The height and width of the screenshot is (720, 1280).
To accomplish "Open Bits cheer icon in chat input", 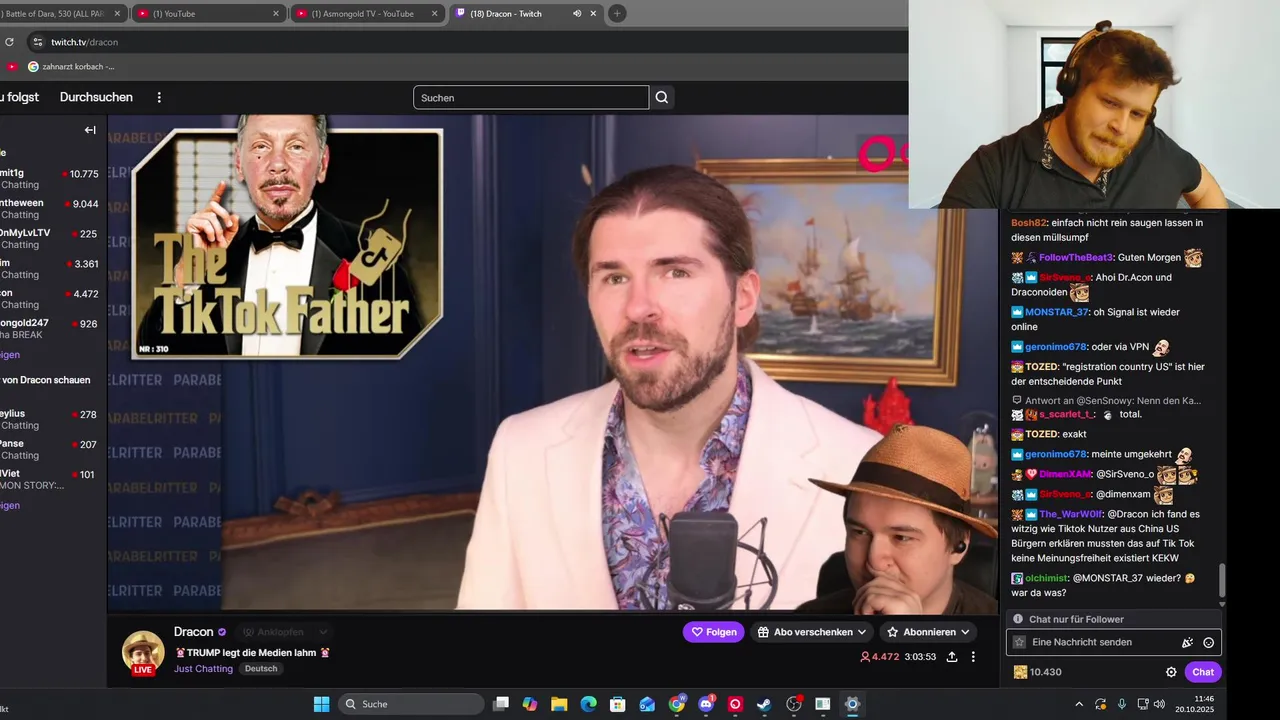I will 1188,642.
